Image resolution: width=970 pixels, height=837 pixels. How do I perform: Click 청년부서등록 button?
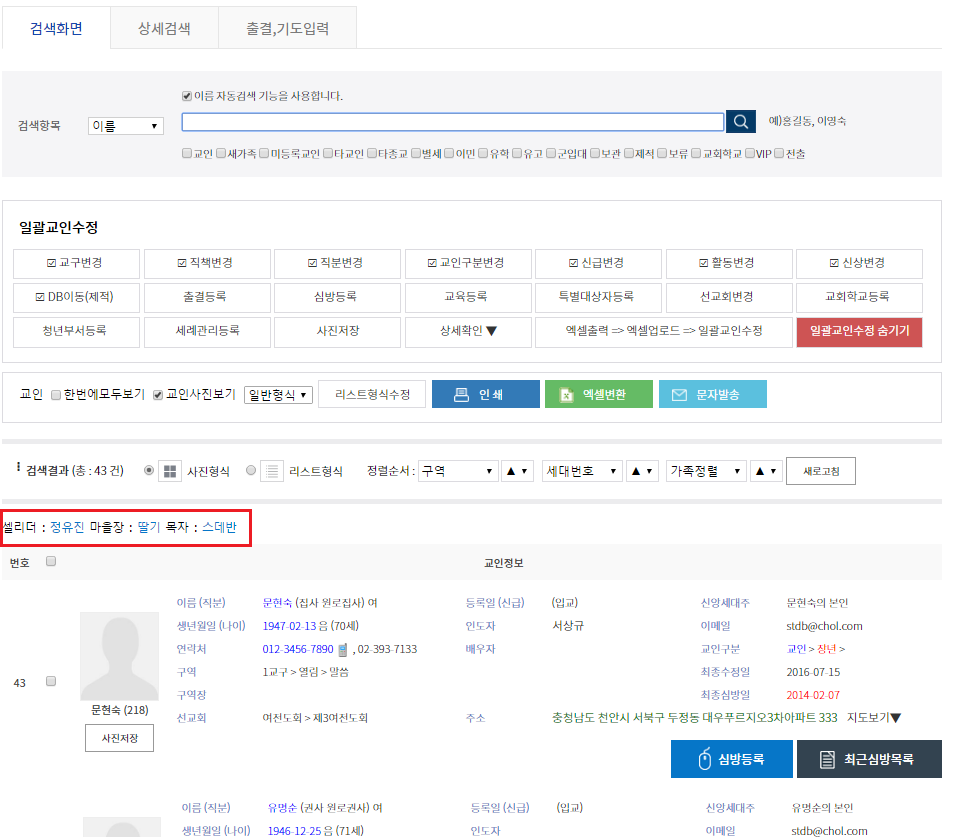tap(76, 332)
